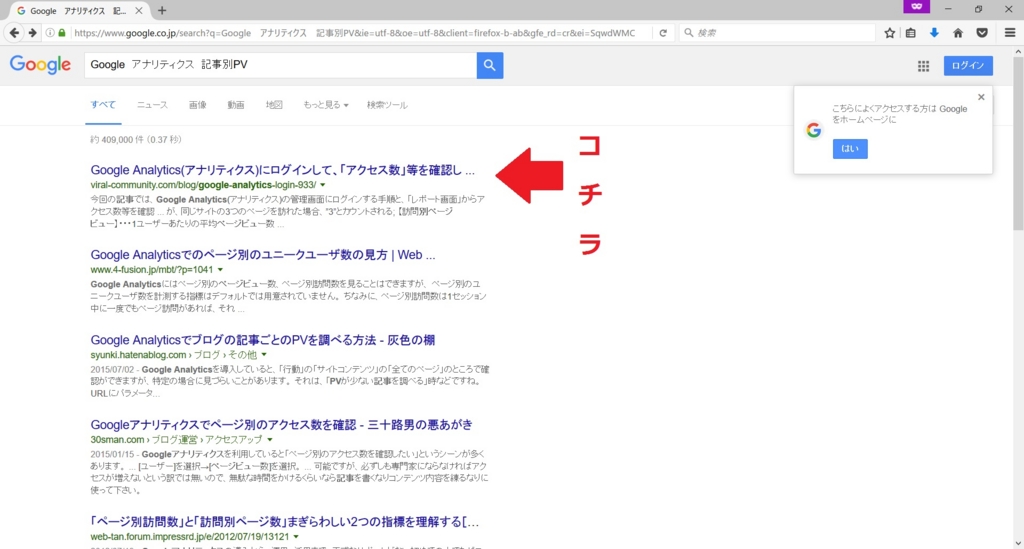Screen dimensions: 1024x549
Task: Go back with the back arrow
Action: coord(14,33)
